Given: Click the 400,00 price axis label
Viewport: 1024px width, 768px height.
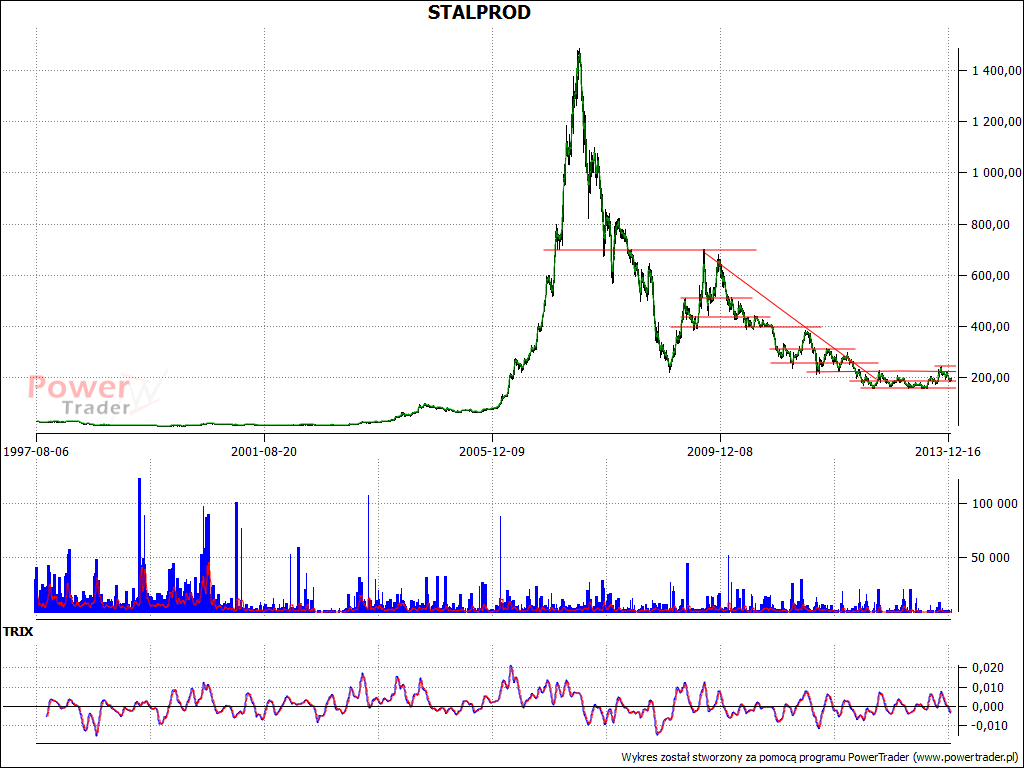Looking at the screenshot, I should coord(991,327).
